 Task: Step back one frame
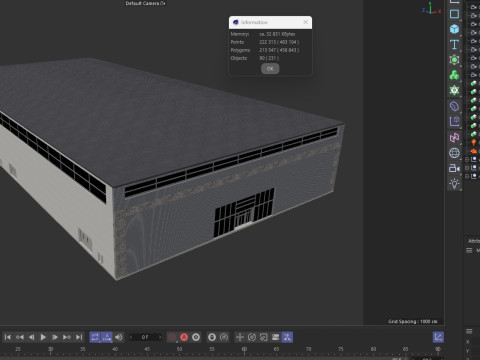tap(31, 337)
